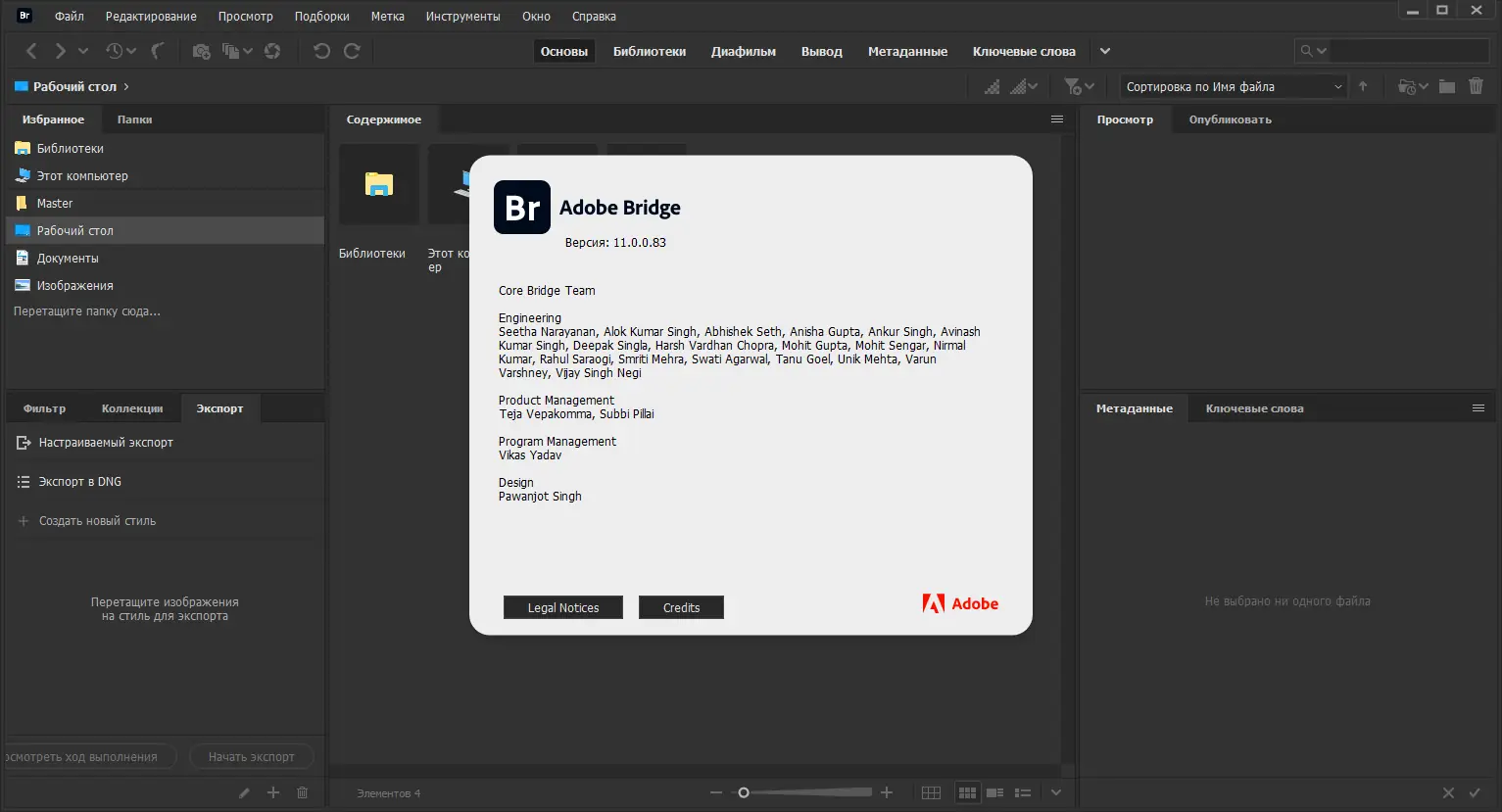Open the Просмотр menu
The height and width of the screenshot is (812, 1502).
tap(246, 17)
